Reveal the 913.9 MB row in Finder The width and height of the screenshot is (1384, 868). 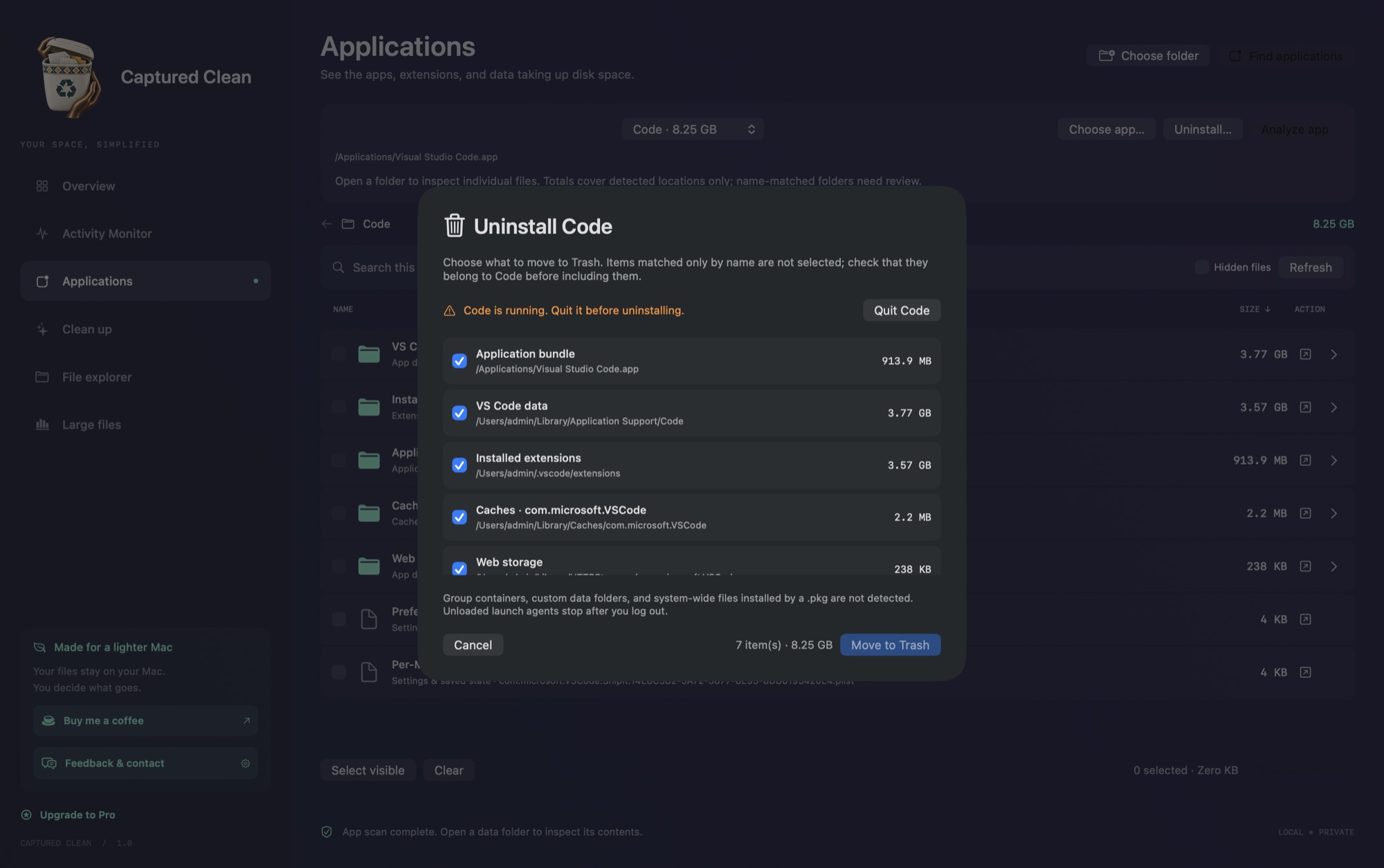(x=1305, y=460)
